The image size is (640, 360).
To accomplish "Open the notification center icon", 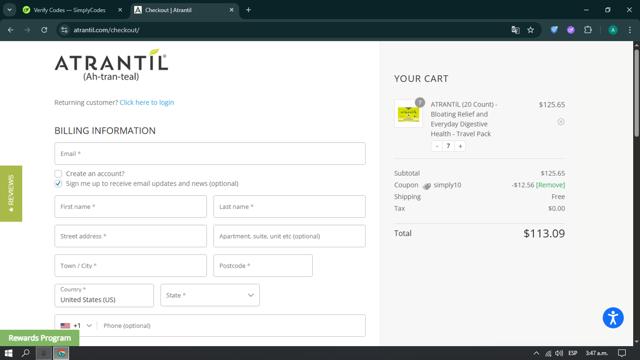I will click(622, 353).
